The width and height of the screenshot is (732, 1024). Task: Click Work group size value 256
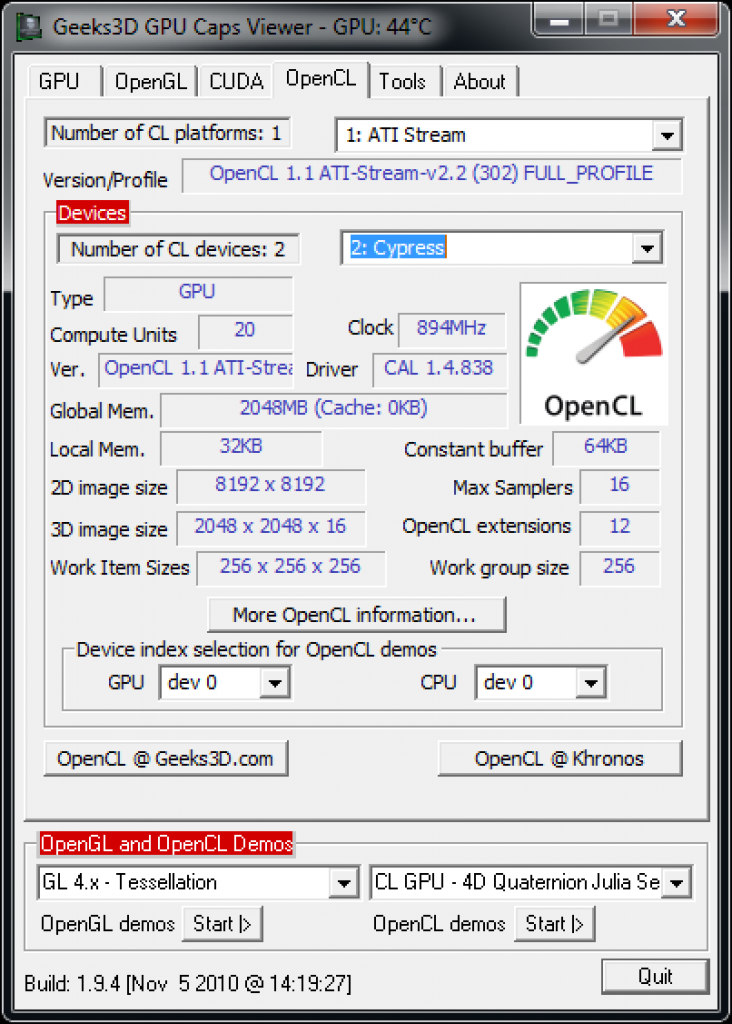click(x=620, y=568)
